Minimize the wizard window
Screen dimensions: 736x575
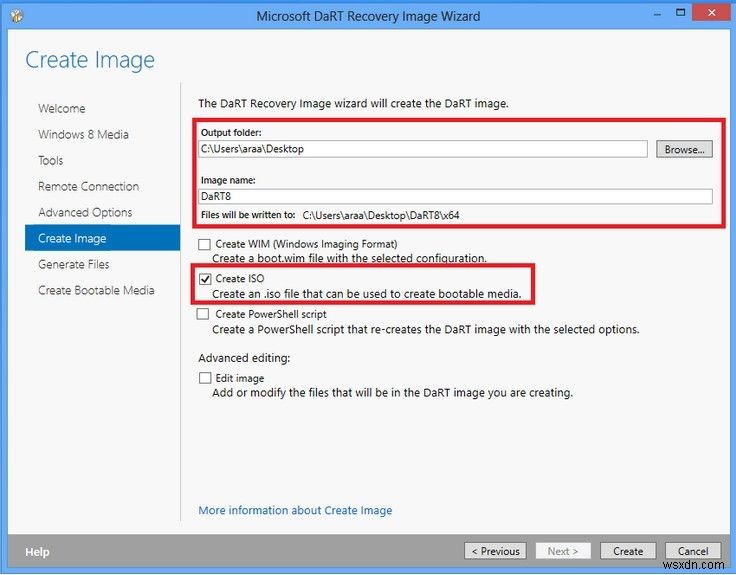(657, 14)
